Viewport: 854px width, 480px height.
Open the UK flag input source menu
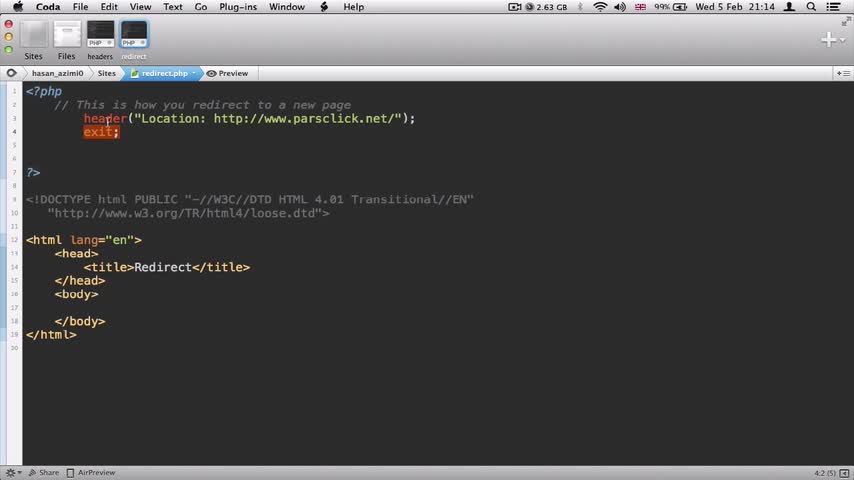point(640,7)
